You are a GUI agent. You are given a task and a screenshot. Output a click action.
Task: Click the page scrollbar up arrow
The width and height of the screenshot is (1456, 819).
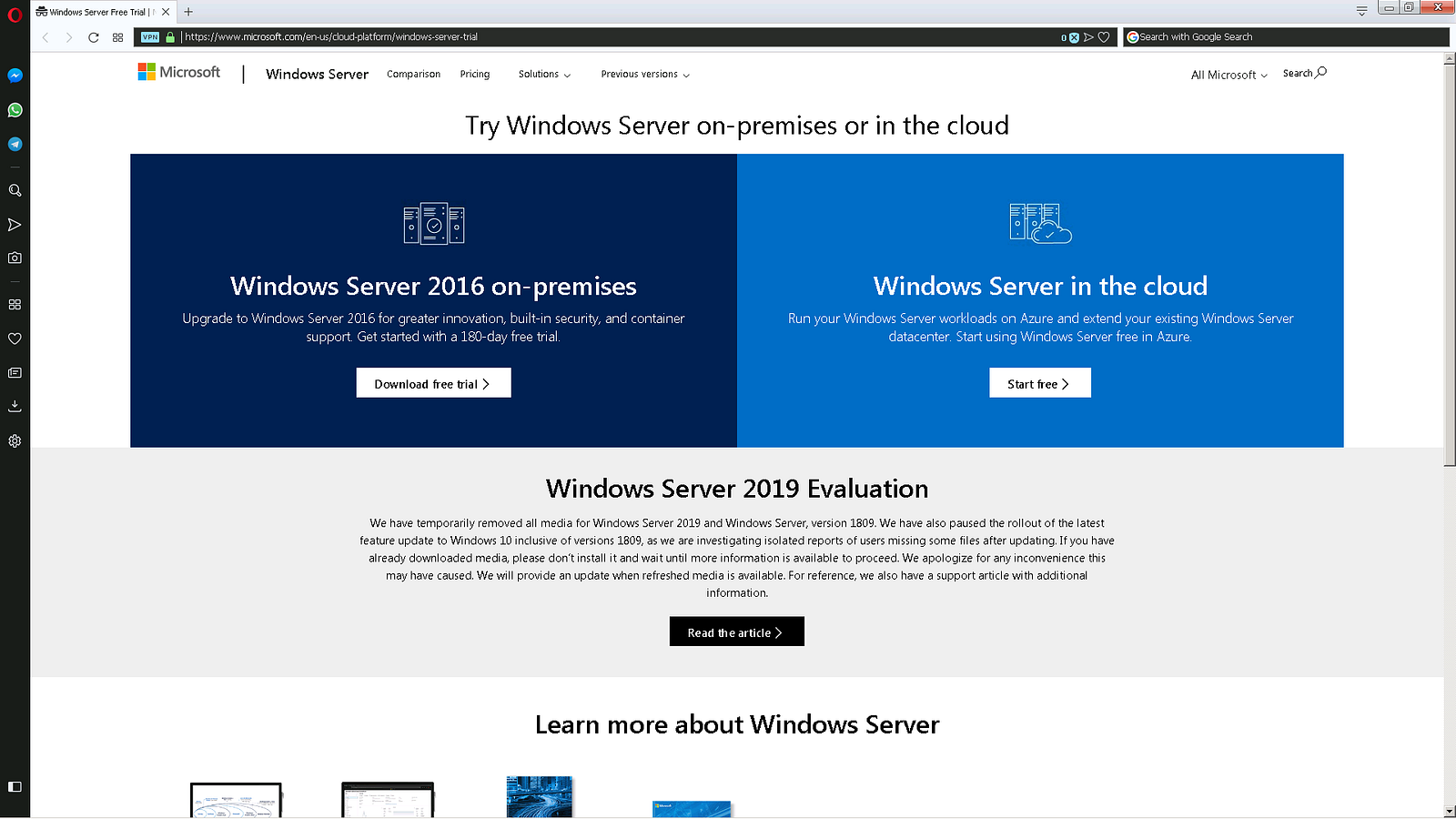[x=1450, y=59]
